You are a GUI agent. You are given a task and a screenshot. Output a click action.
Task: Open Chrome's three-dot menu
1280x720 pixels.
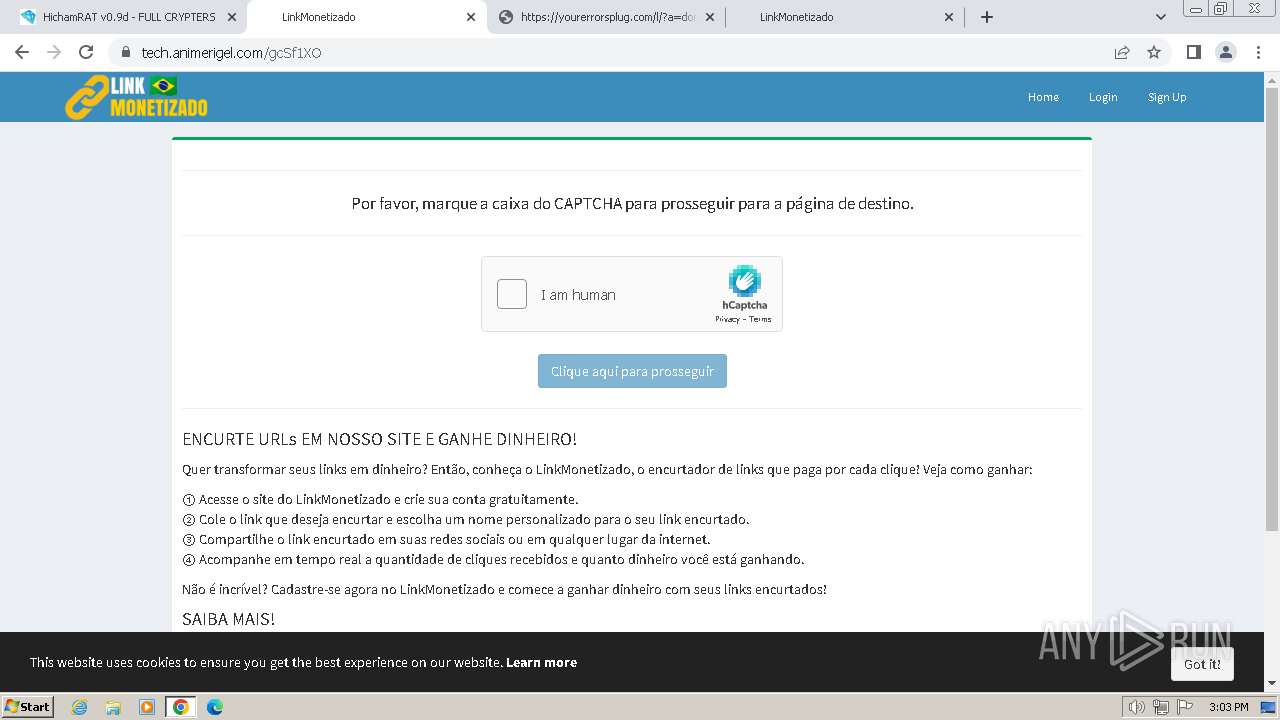[1258, 52]
